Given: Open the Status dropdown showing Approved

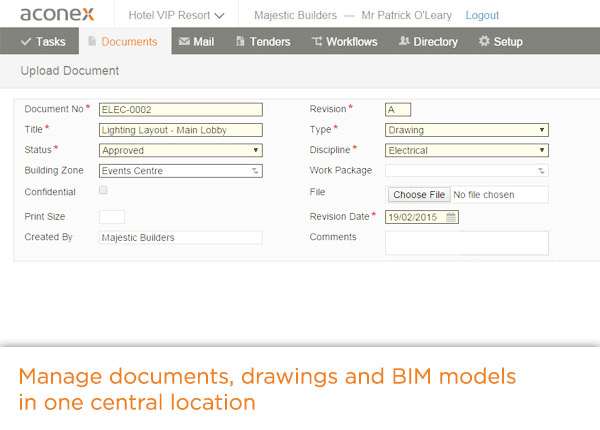Looking at the screenshot, I should pyautogui.click(x=181, y=150).
